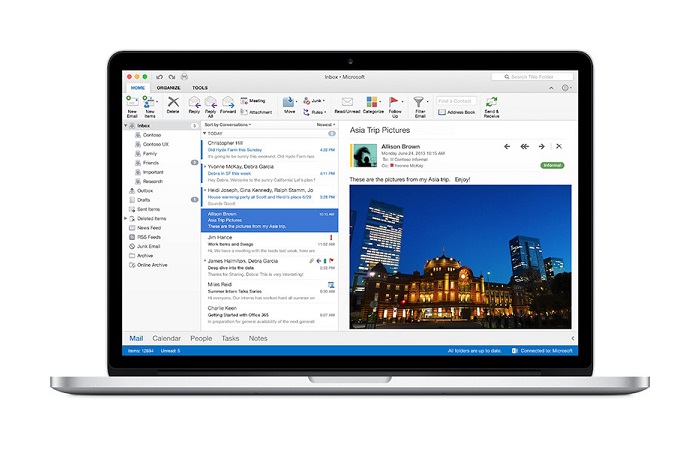
Task: Collapse the Inbox folder tree triangle
Action: tap(126, 126)
